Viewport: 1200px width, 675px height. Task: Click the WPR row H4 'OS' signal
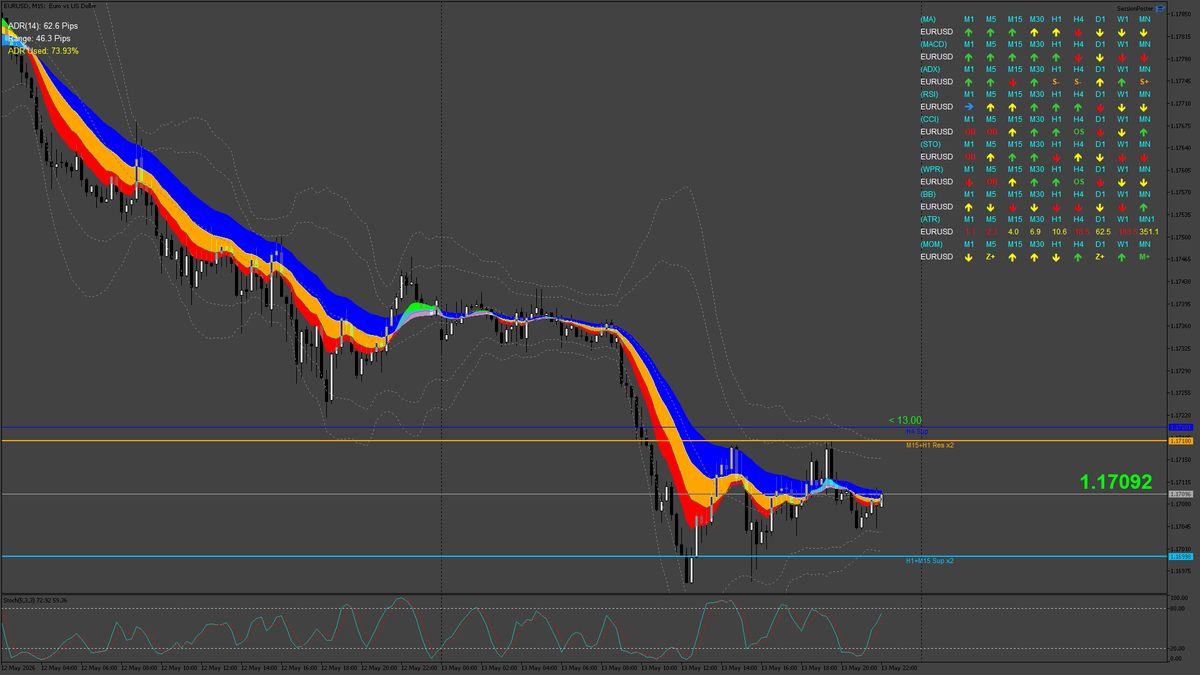[x=1079, y=181]
